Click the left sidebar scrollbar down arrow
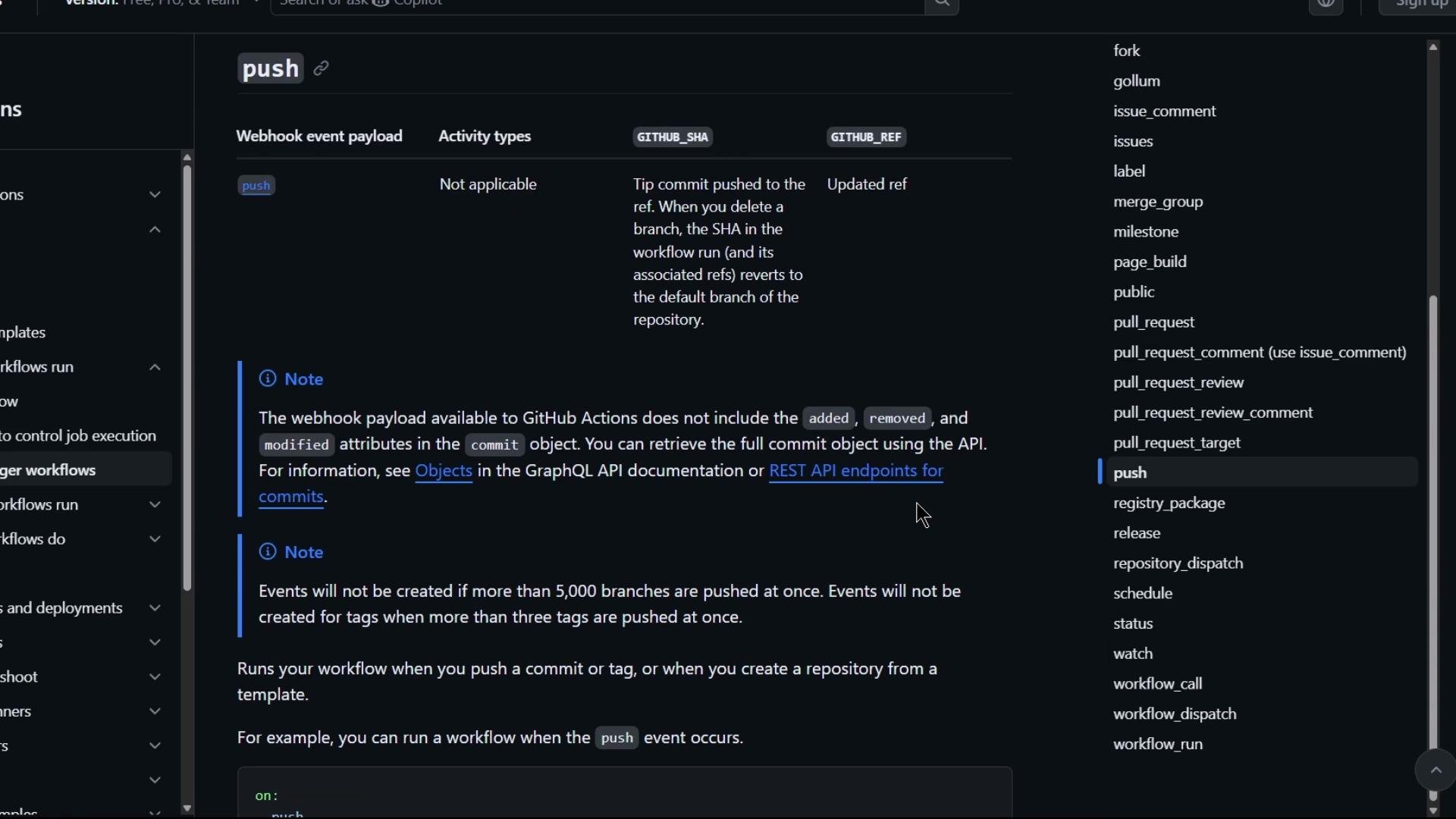 click(x=187, y=808)
